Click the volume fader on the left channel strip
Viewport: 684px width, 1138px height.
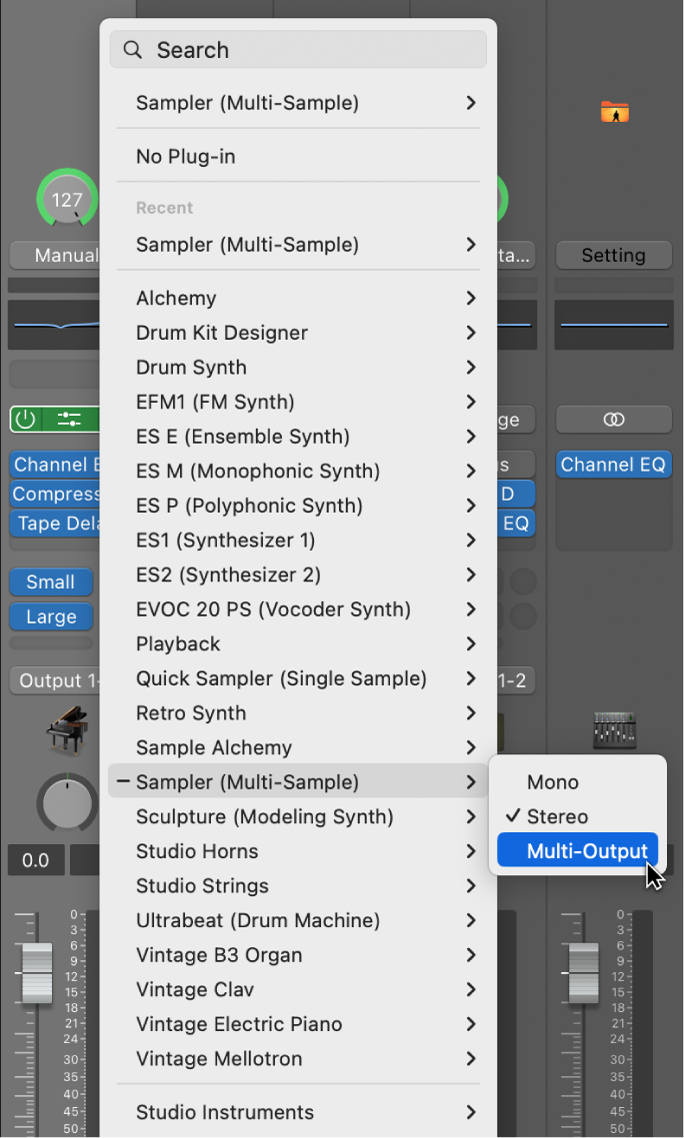tap(35, 975)
